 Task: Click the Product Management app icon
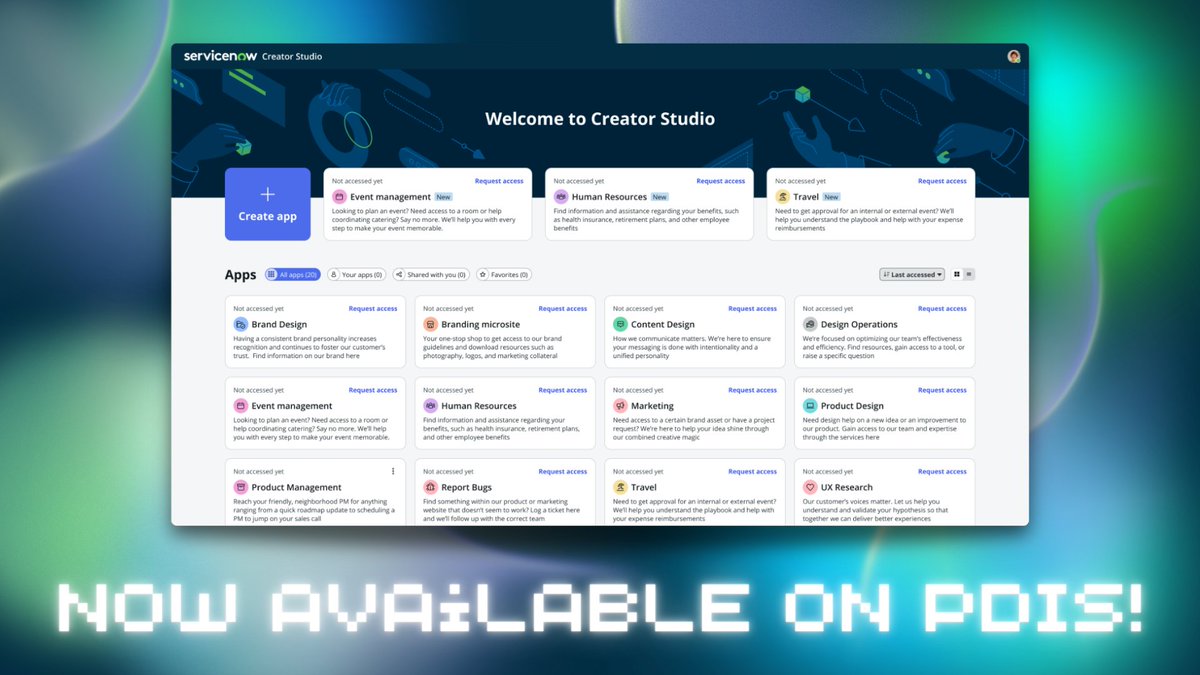pyautogui.click(x=240, y=487)
